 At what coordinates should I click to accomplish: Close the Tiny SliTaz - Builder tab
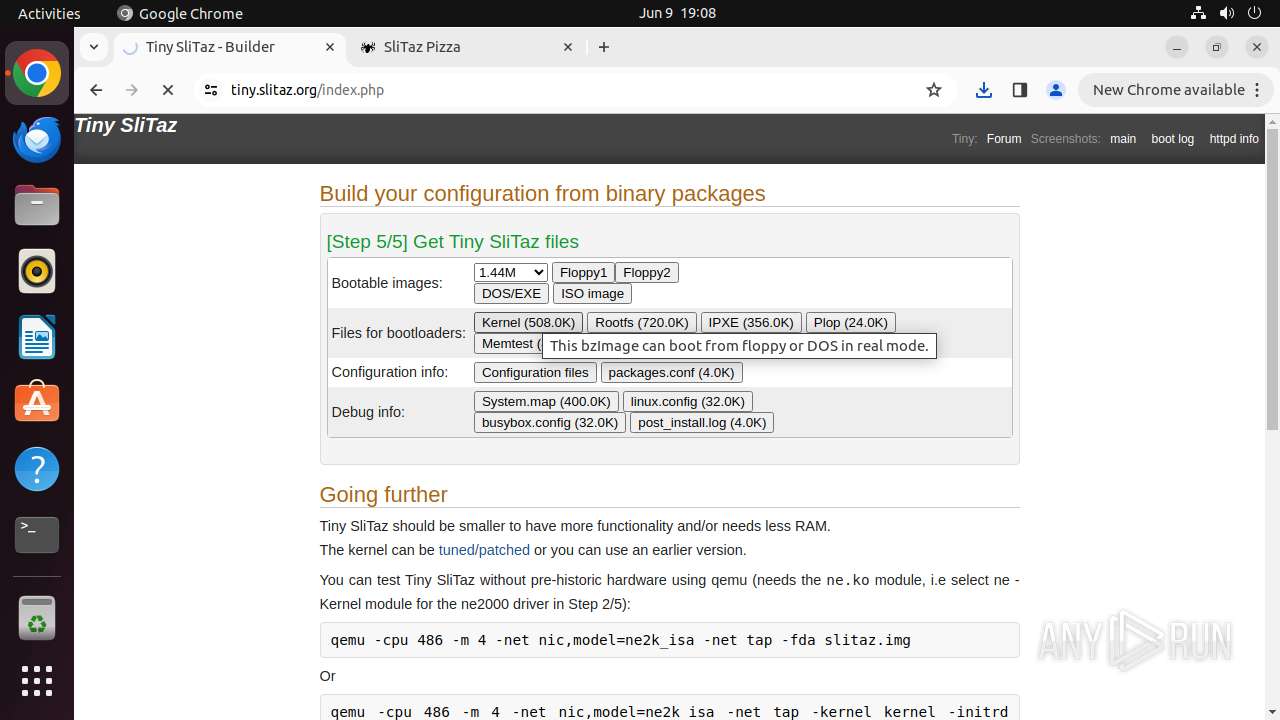pos(330,47)
